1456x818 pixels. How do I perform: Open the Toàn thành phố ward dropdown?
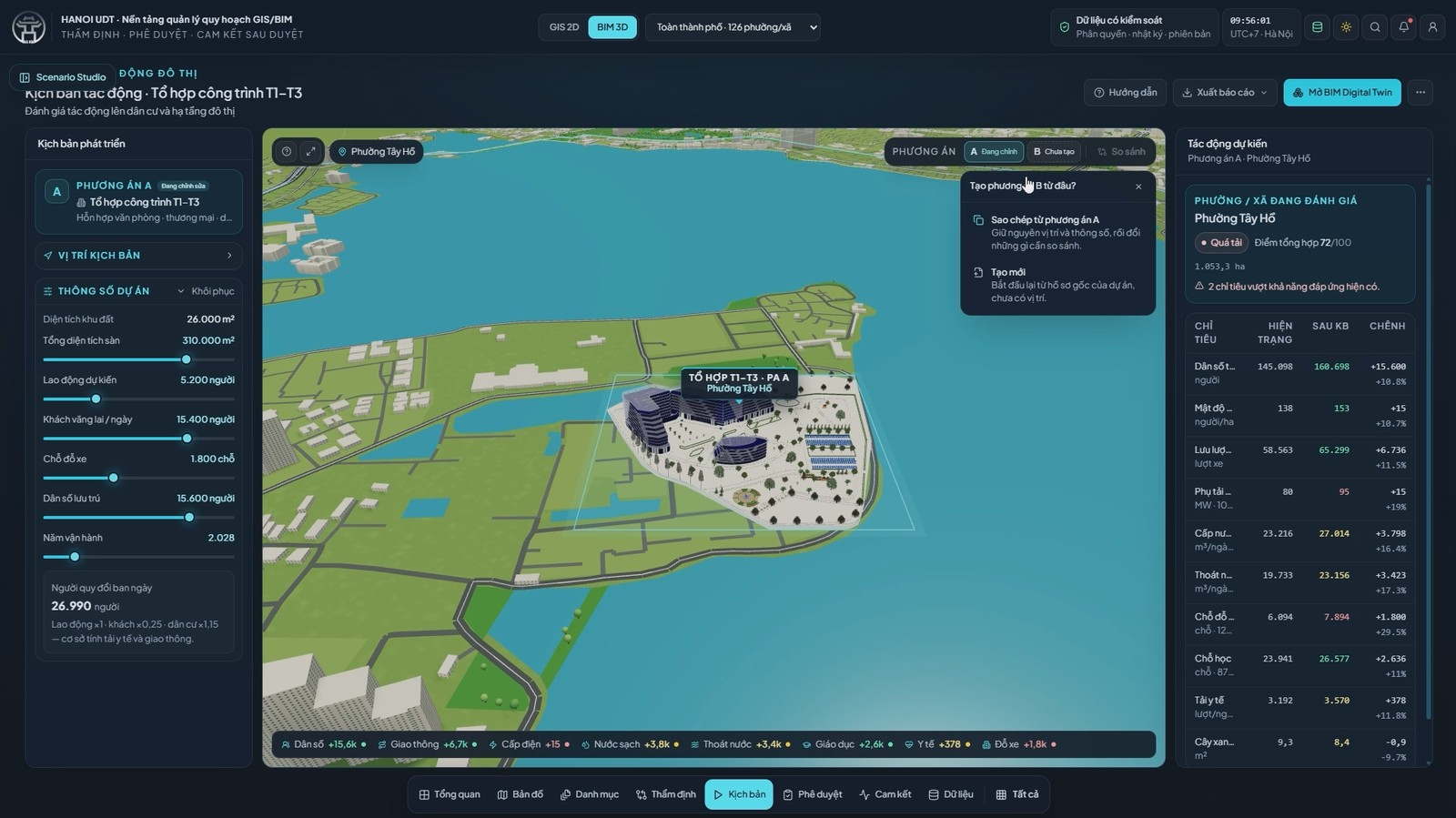pyautogui.click(x=733, y=27)
